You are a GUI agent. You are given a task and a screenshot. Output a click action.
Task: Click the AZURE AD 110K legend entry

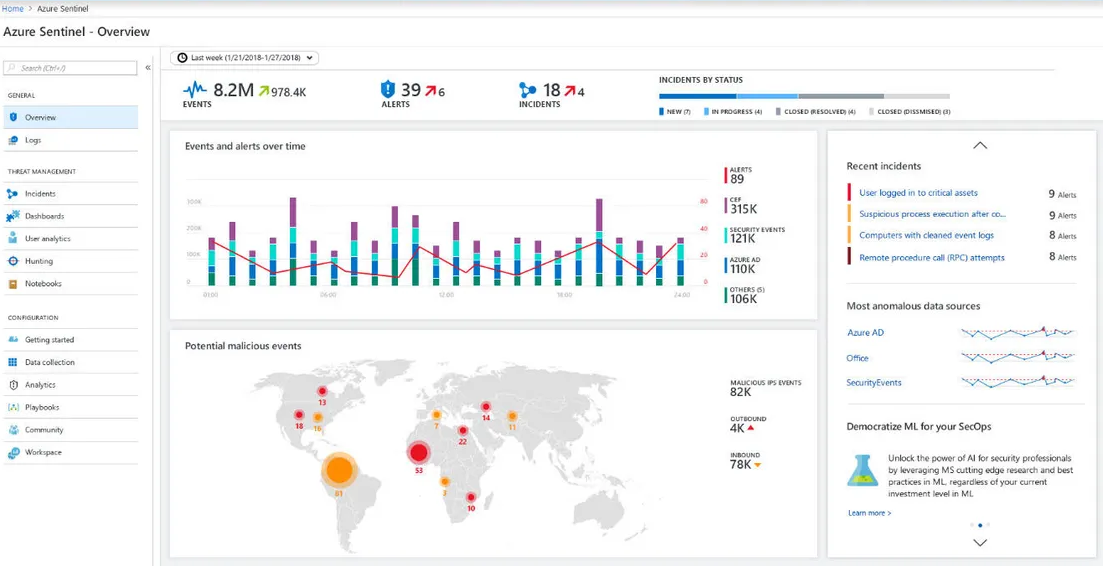(x=742, y=265)
